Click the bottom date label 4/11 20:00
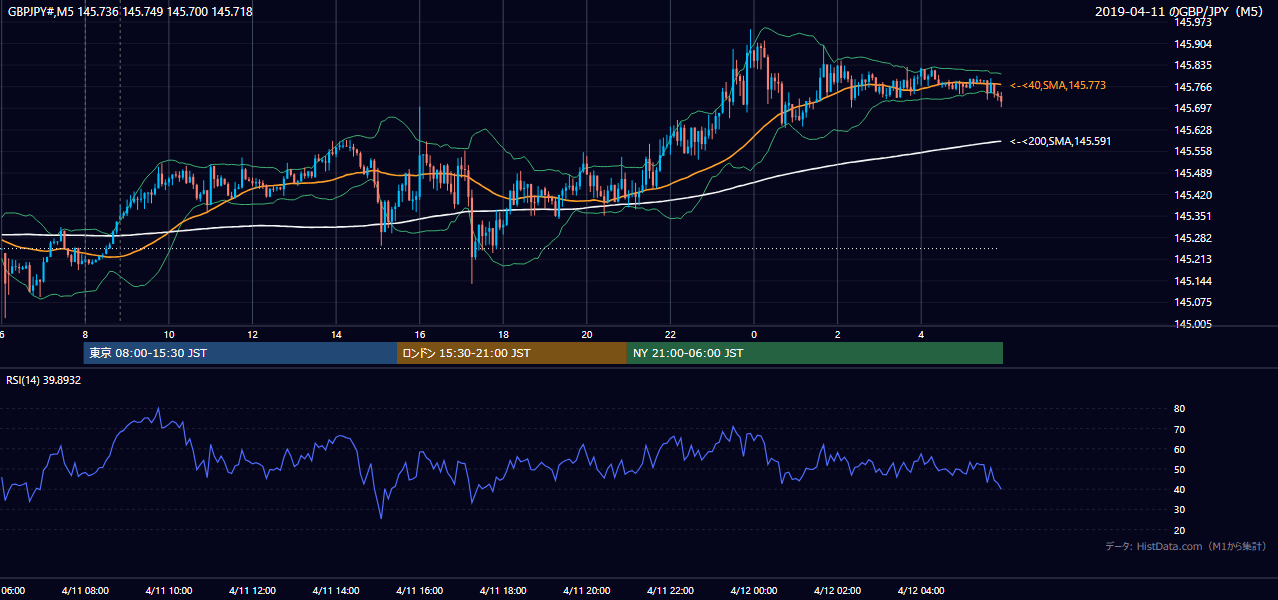Viewport: 1278px width, 600px height. pos(587,590)
